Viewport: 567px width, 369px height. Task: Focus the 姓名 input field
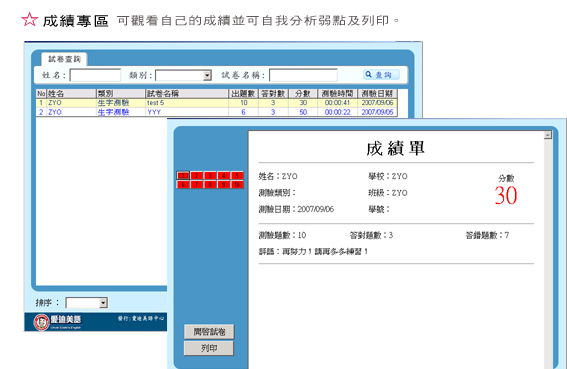pyautogui.click(x=95, y=75)
